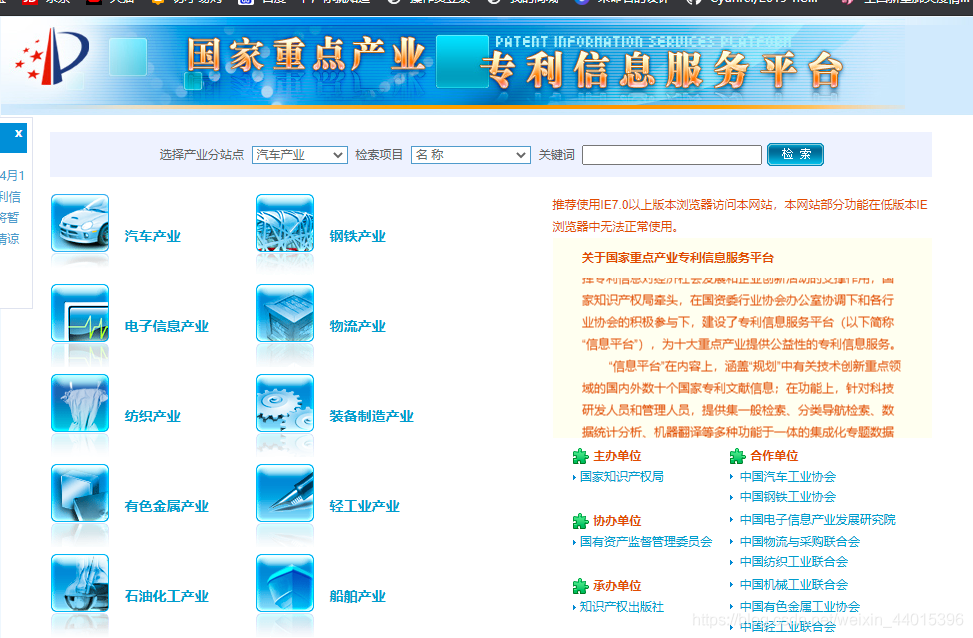Open the 电子信息产业 monitor icon
This screenshot has height=638, width=973.
[80, 313]
